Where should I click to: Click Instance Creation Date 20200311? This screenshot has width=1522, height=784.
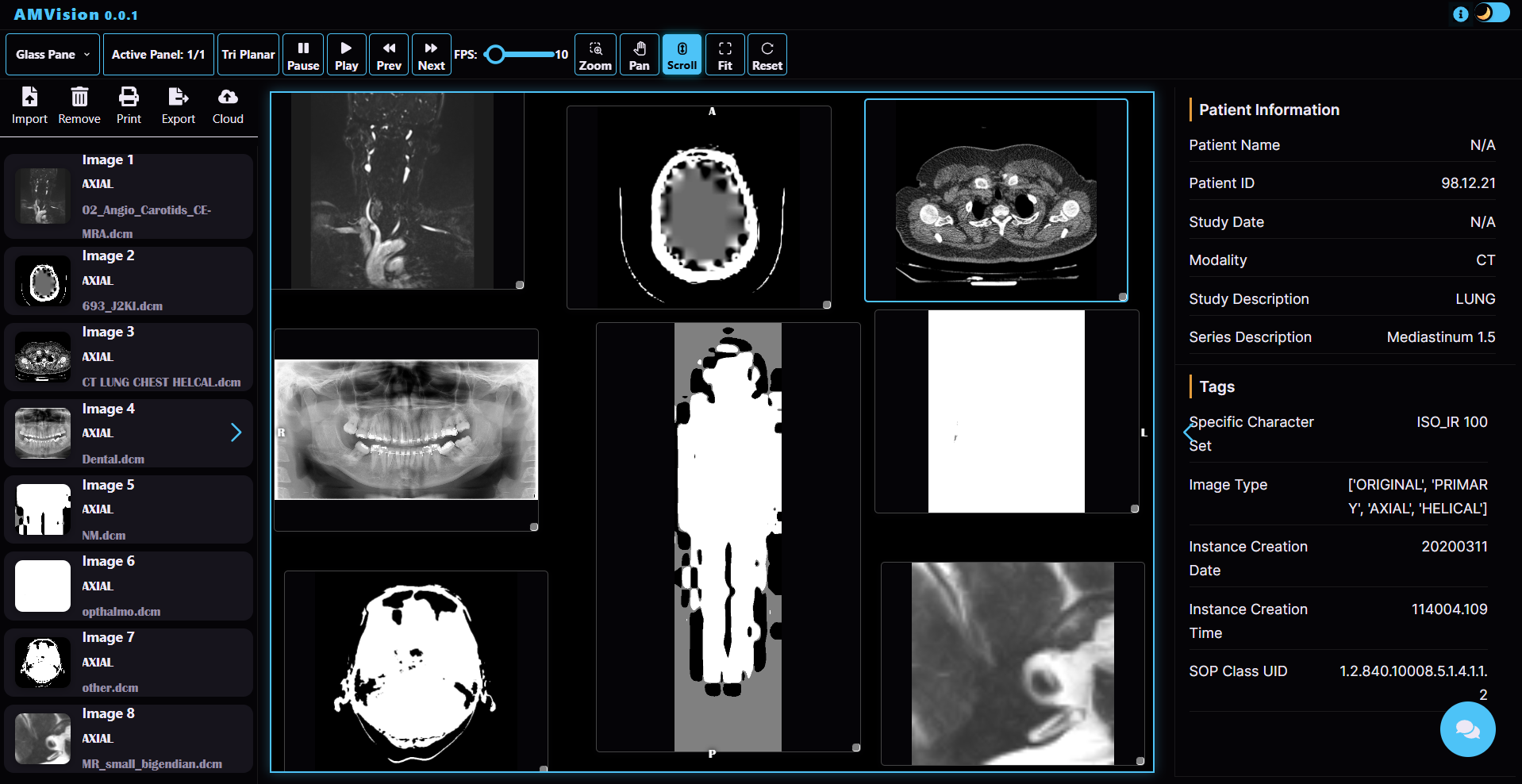[1455, 547]
